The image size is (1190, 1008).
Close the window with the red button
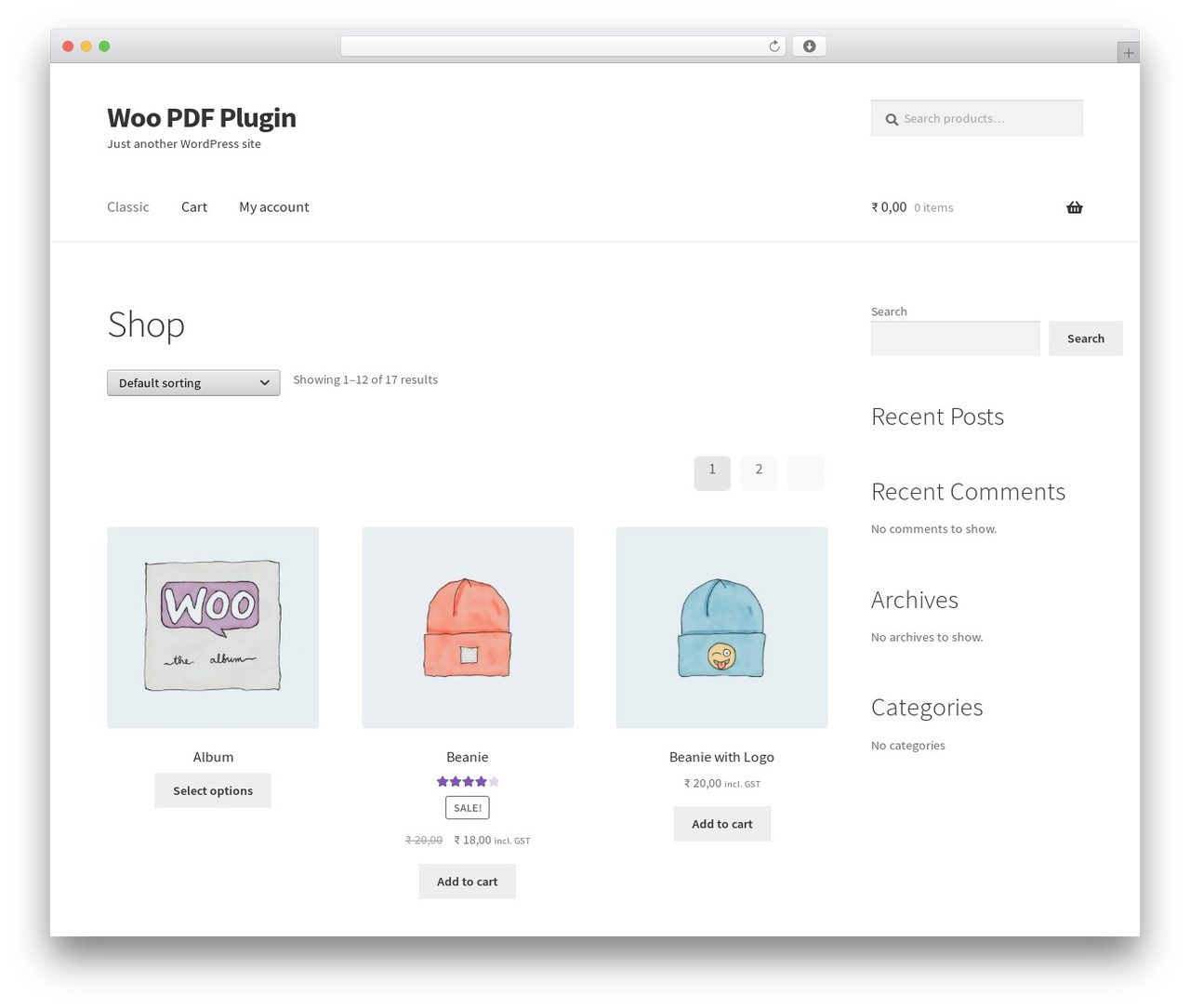pyautogui.click(x=68, y=46)
